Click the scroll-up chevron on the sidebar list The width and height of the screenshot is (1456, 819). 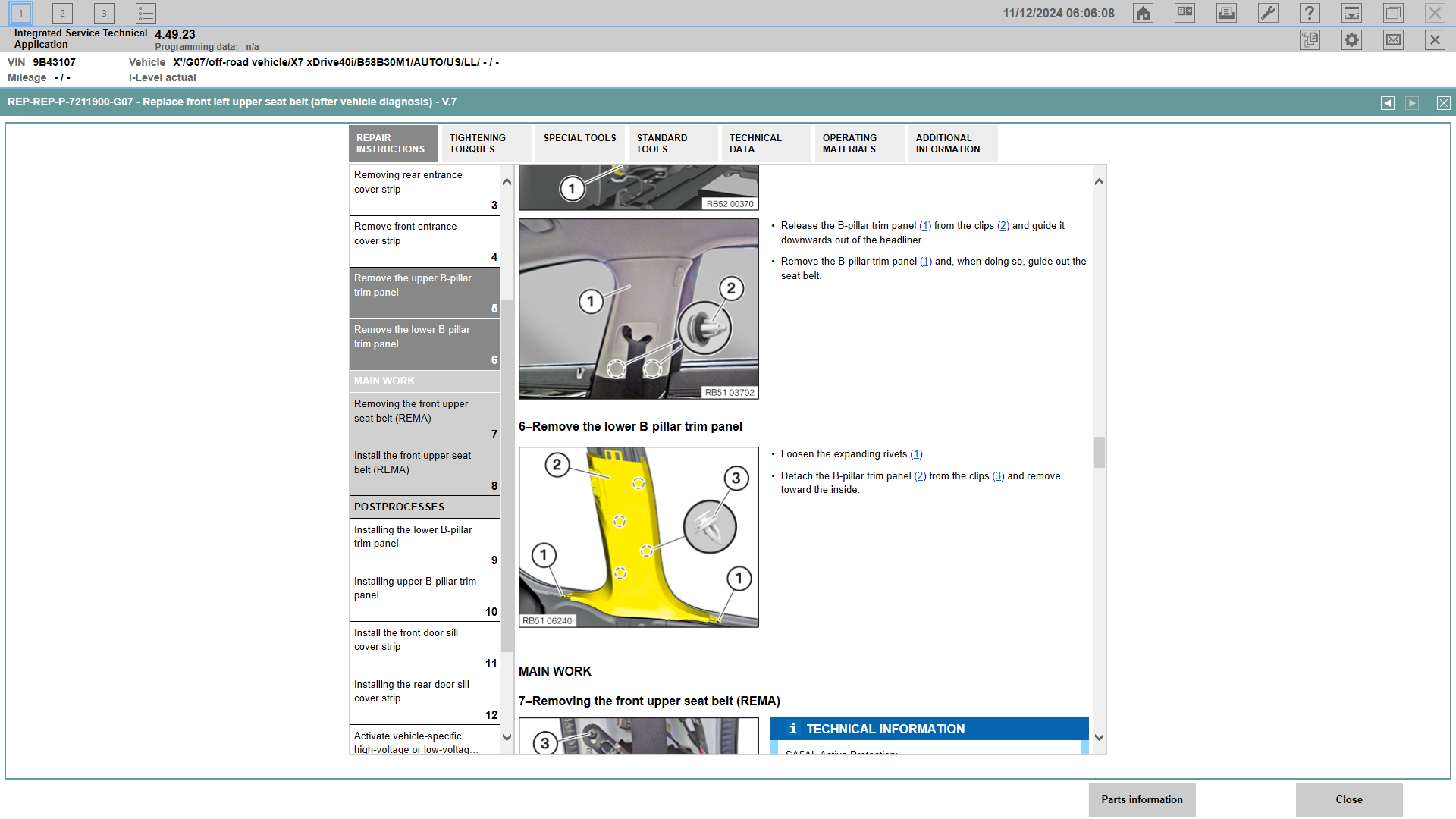[x=507, y=180]
